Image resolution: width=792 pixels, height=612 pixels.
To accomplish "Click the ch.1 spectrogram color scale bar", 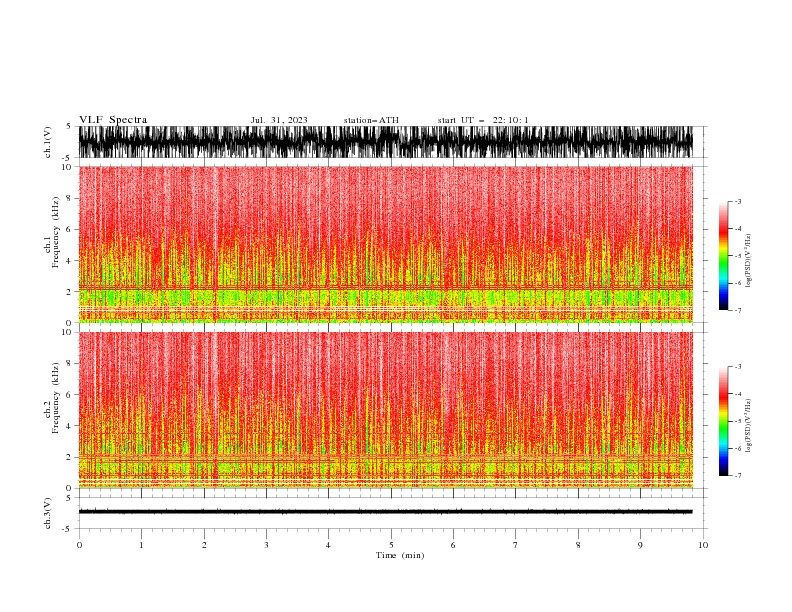I will (x=723, y=256).
